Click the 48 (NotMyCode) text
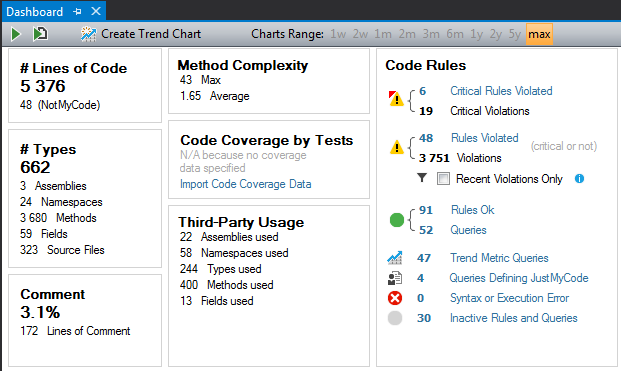The height and width of the screenshot is (371, 621). coord(60,105)
